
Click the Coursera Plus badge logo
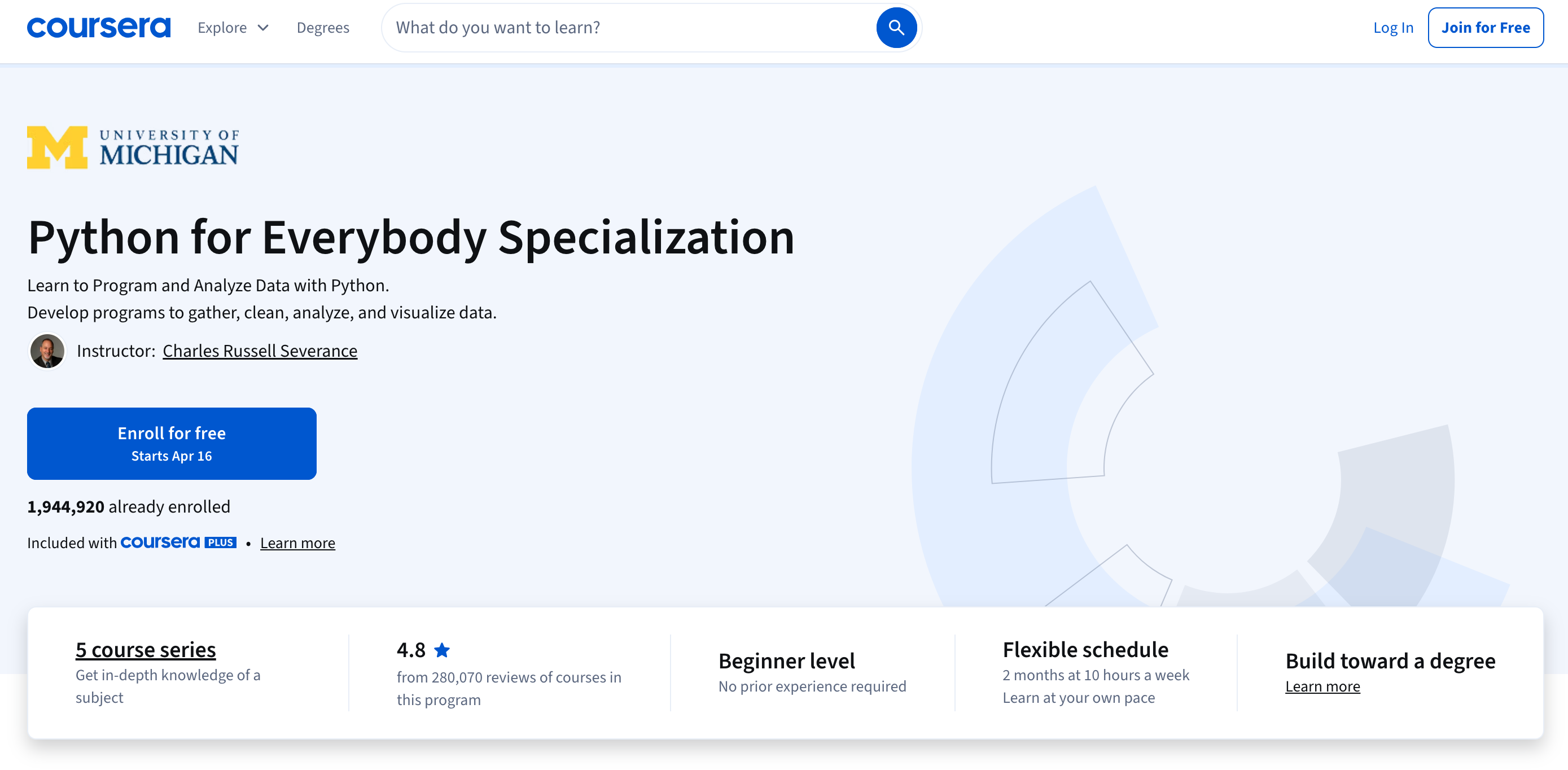[x=178, y=542]
